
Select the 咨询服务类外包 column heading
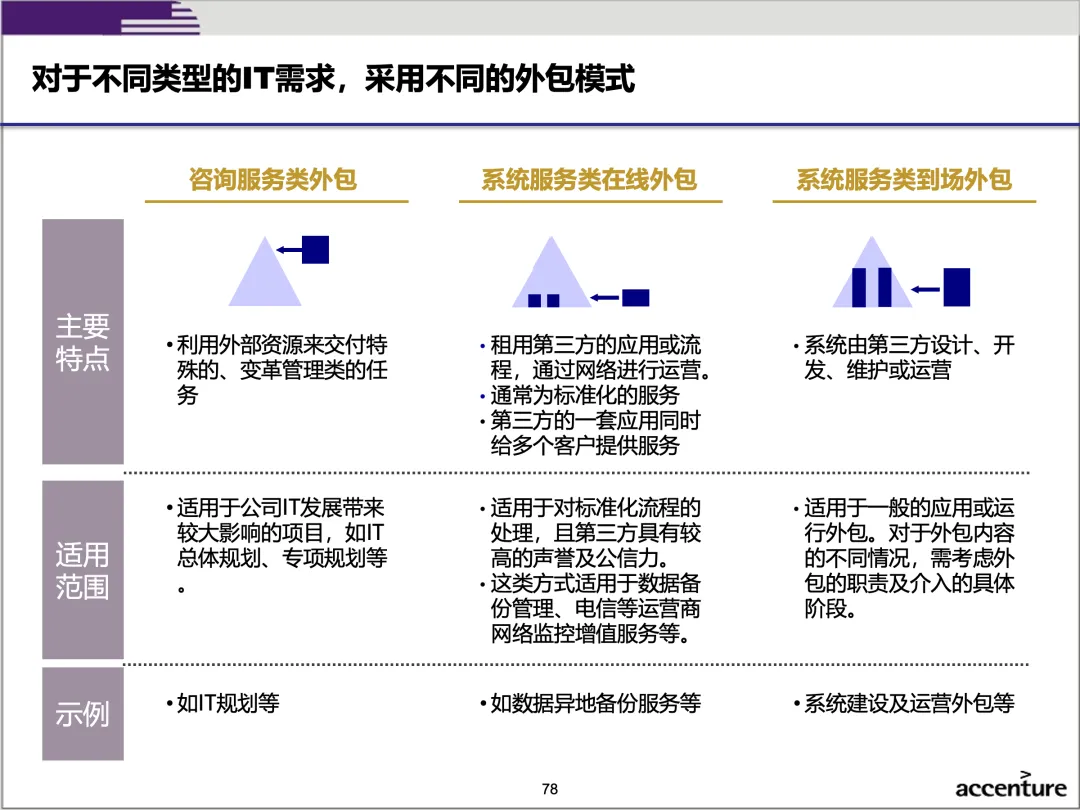point(273,179)
